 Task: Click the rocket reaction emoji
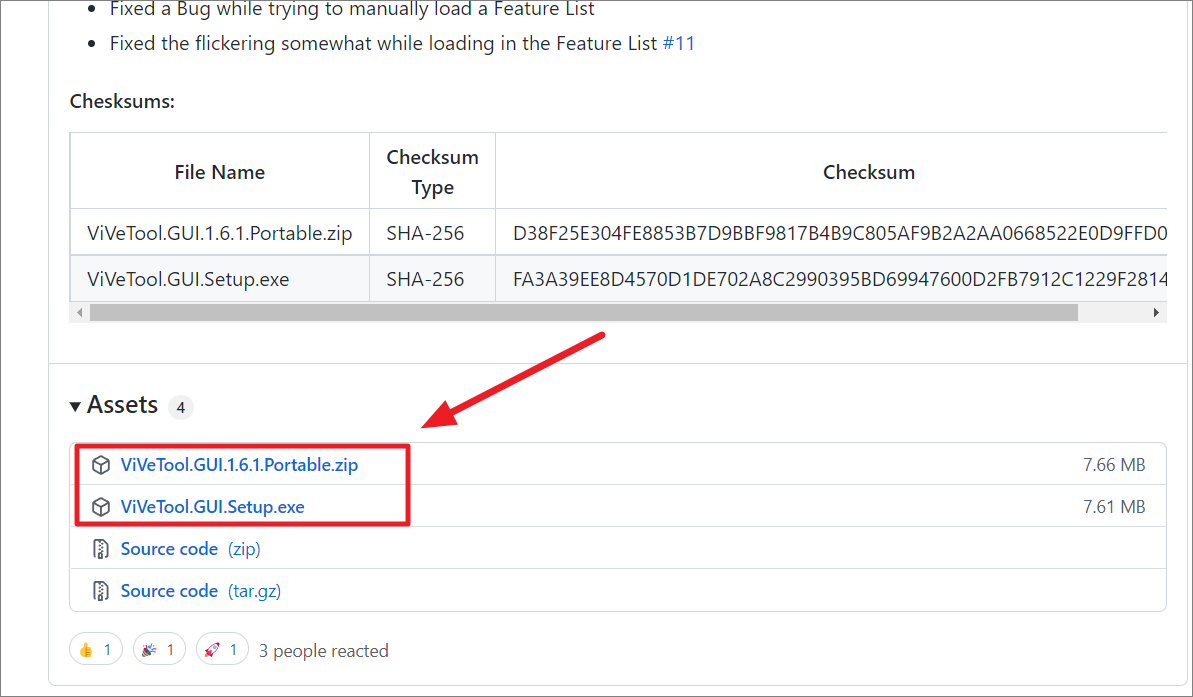point(214,648)
